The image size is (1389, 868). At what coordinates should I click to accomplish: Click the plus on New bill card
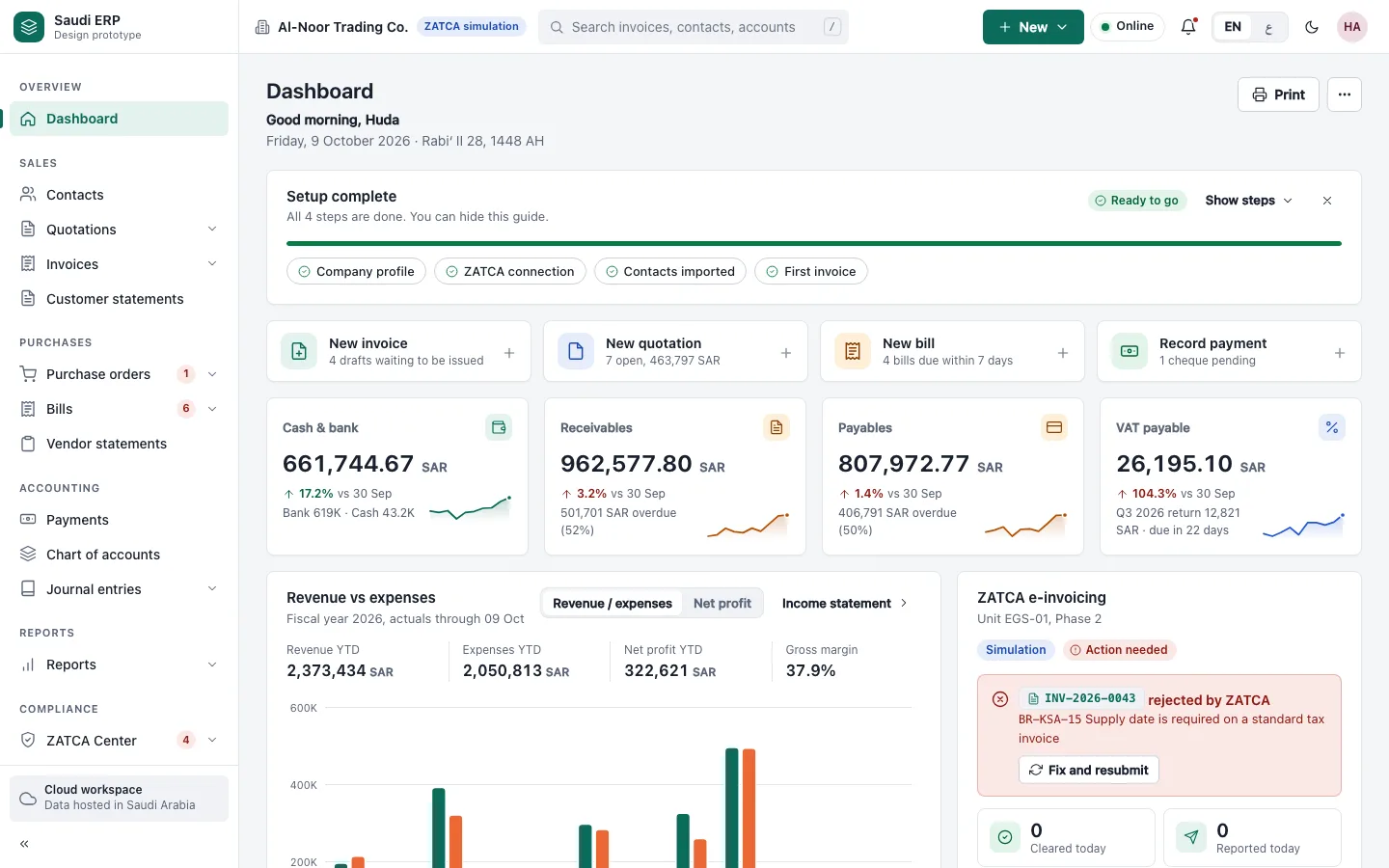coord(1063,353)
